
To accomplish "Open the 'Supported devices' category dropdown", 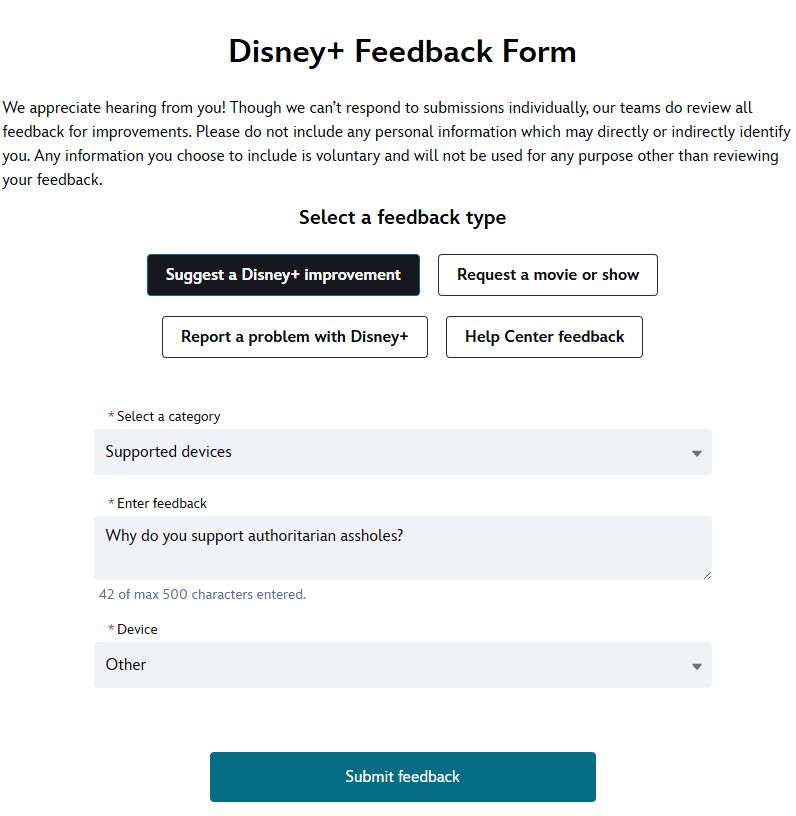I will point(402,452).
